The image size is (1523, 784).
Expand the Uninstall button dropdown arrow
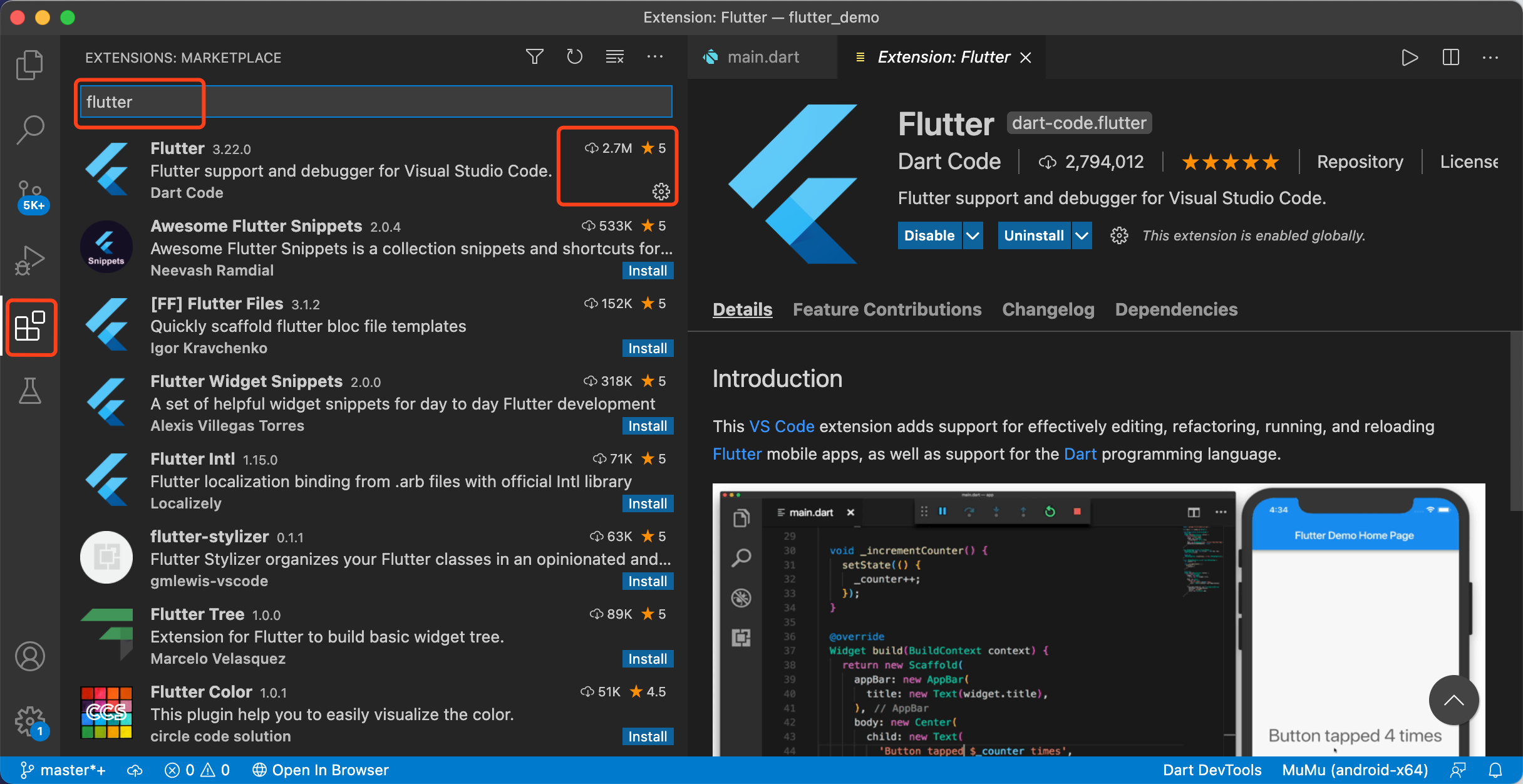pos(1082,235)
